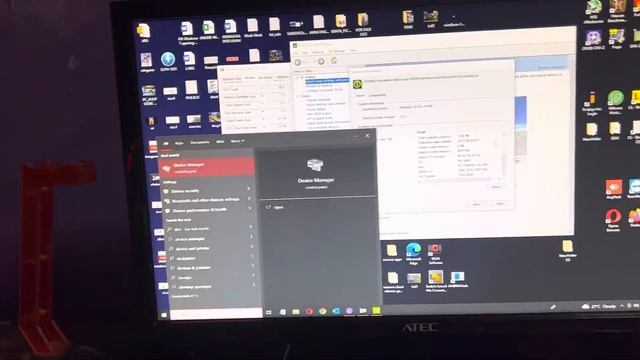Select highlighted 3D settings item in NVIDIA tree
The image size is (640, 360).
(327, 81)
